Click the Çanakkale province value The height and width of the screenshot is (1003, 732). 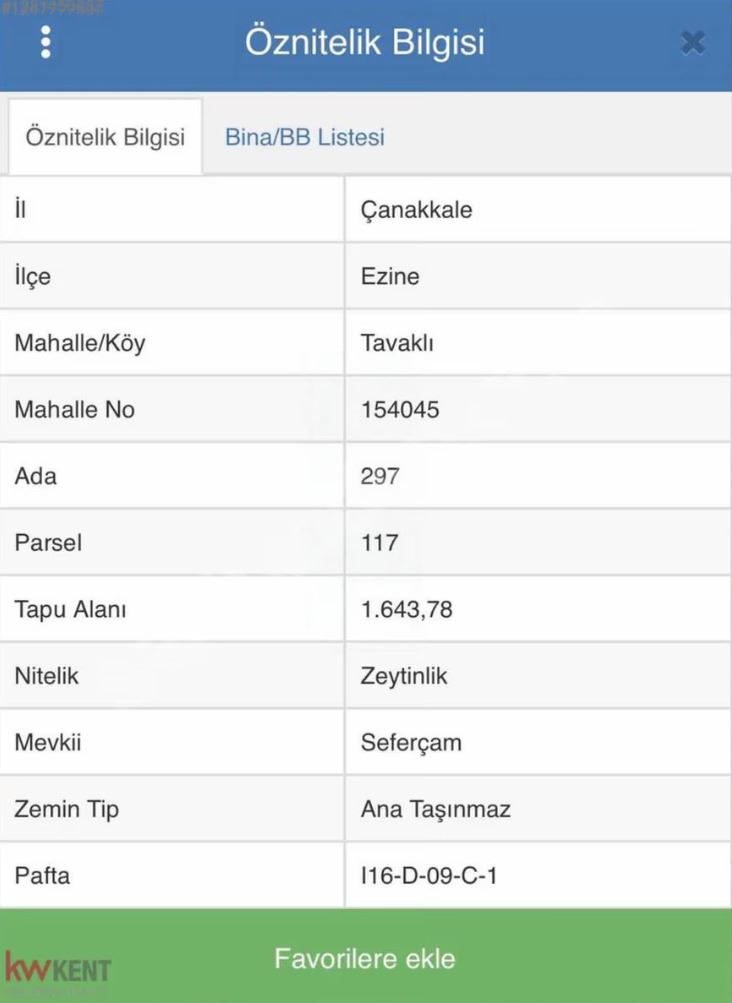click(416, 210)
